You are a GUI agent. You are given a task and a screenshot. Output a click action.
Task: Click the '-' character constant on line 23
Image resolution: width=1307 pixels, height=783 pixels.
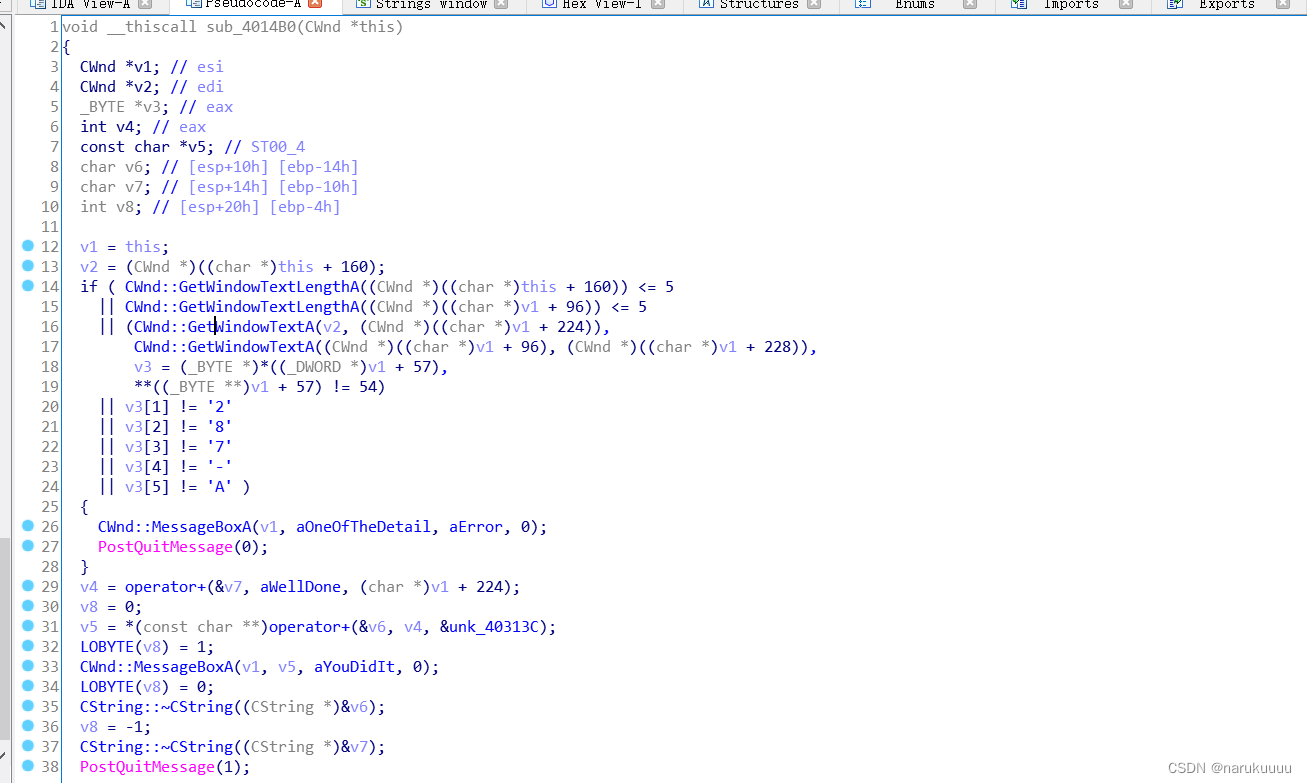click(x=219, y=467)
